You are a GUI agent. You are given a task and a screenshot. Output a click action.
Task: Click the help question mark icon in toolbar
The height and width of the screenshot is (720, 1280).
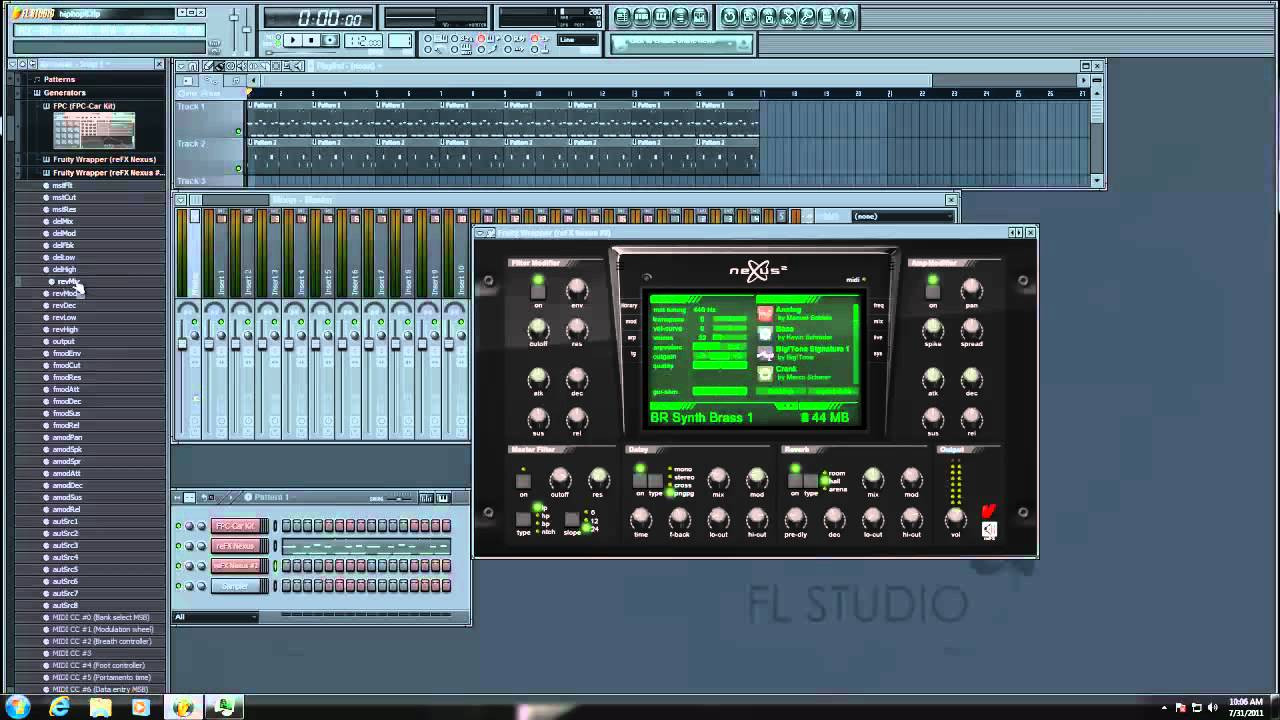point(846,17)
